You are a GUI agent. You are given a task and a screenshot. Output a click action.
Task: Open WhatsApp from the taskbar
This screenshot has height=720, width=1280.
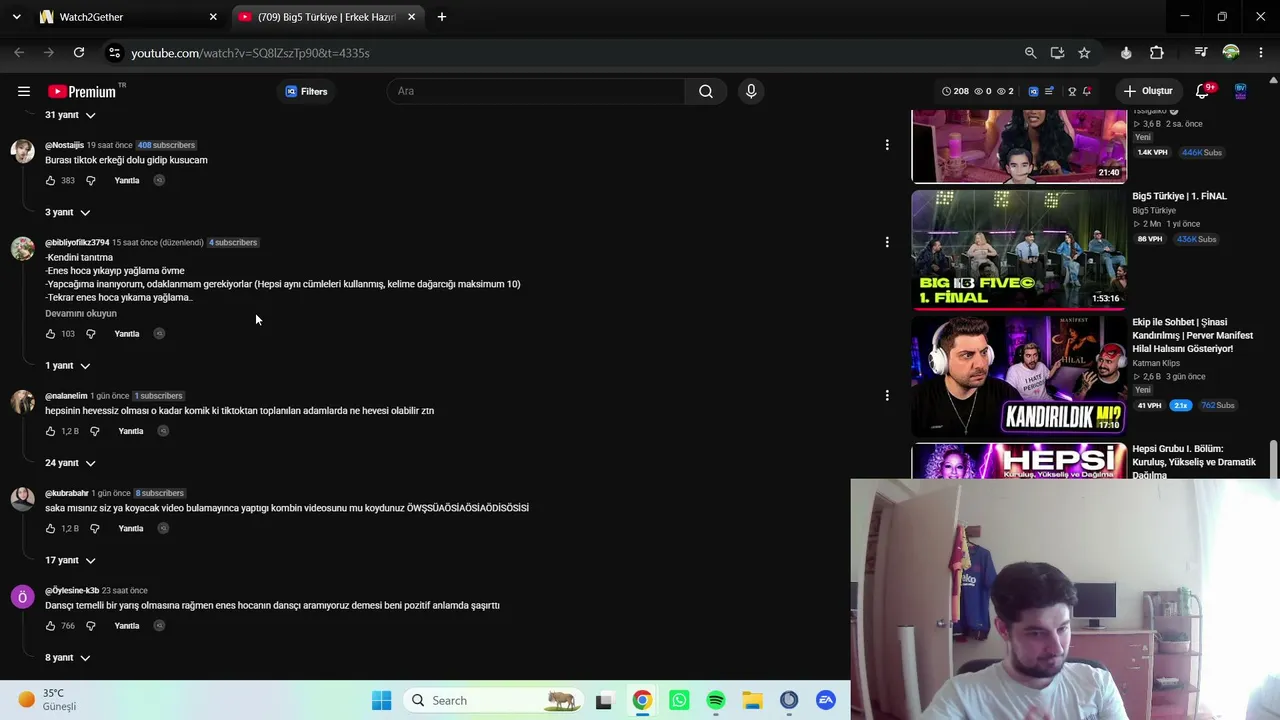pos(679,700)
